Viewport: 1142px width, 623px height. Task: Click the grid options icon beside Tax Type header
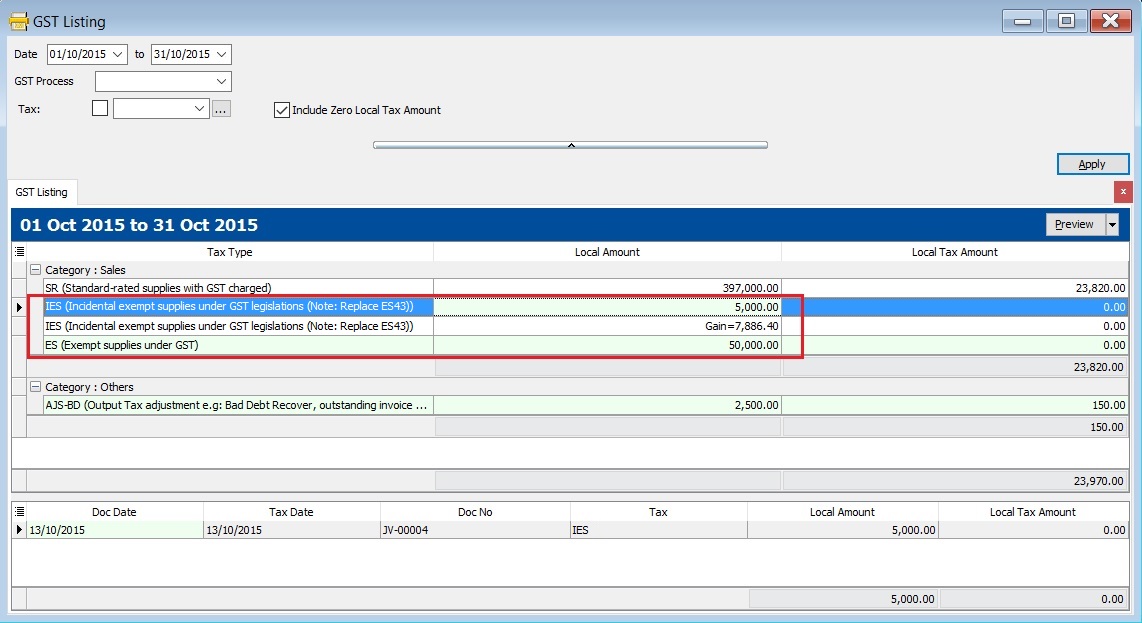click(x=19, y=252)
